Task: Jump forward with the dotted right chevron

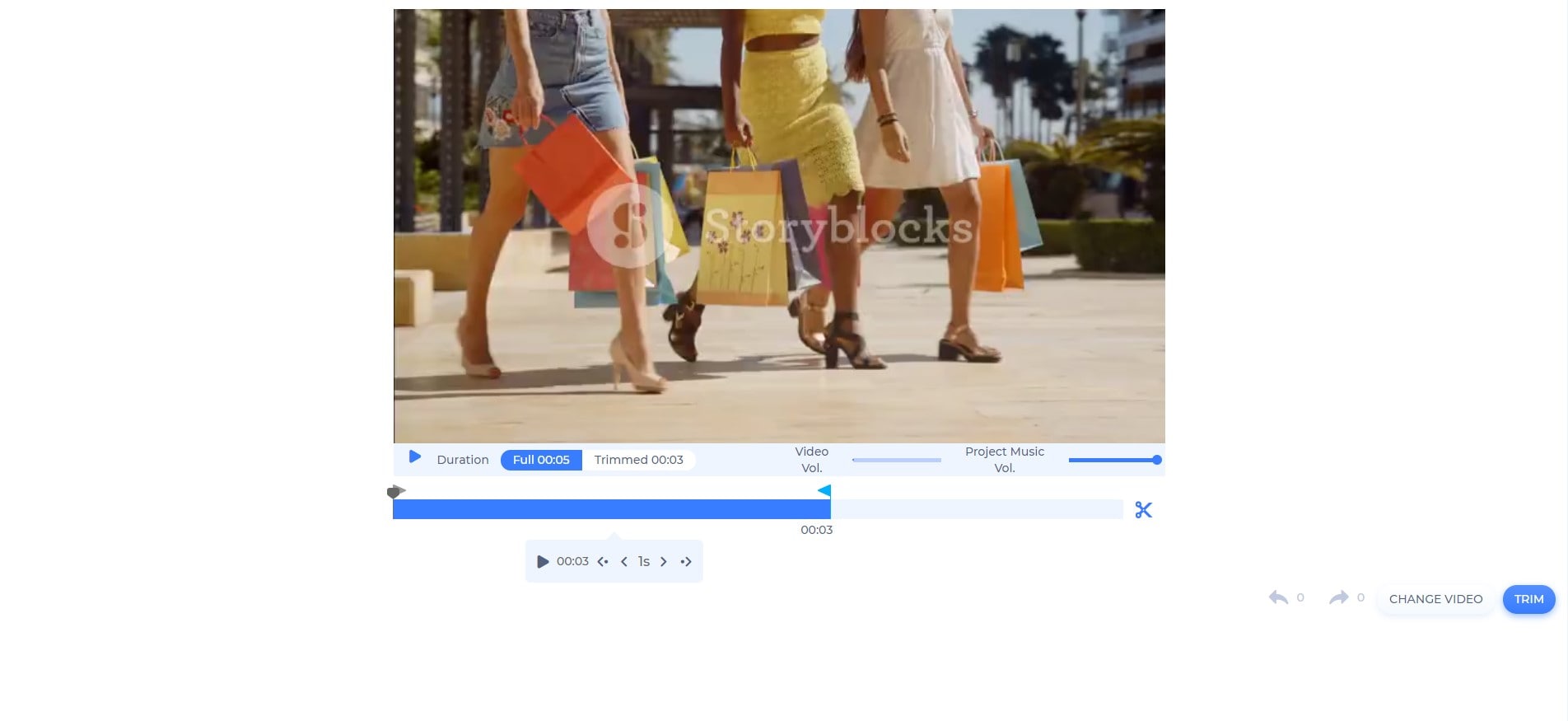Action: pyautogui.click(x=685, y=562)
